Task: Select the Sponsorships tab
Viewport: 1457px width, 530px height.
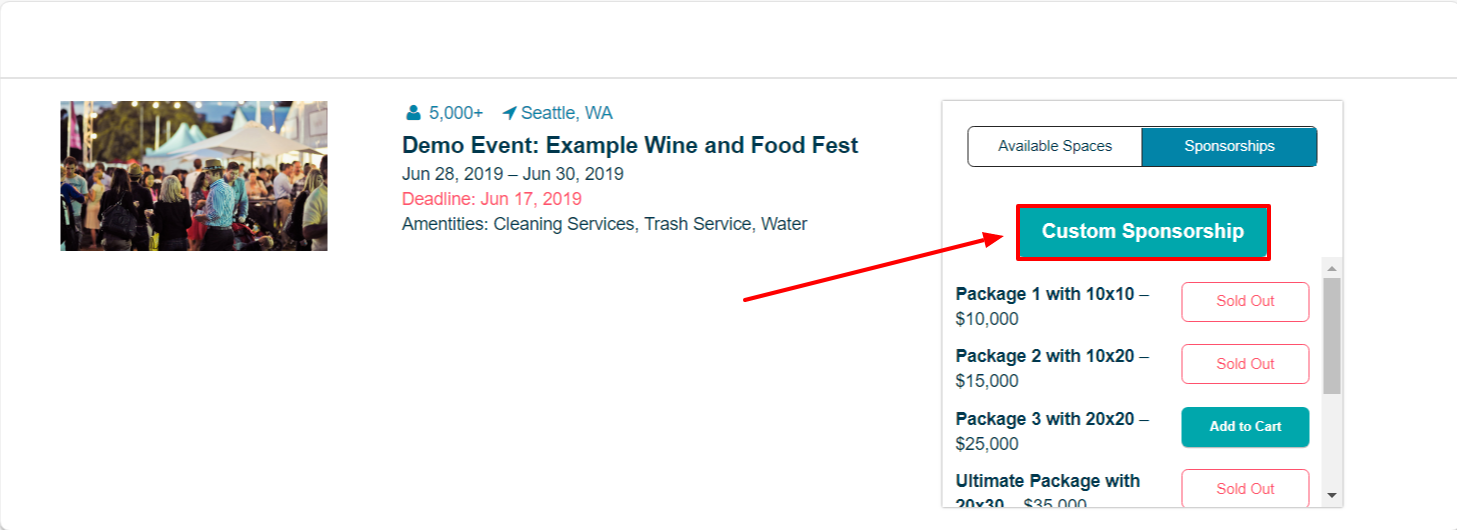Action: point(1229,146)
